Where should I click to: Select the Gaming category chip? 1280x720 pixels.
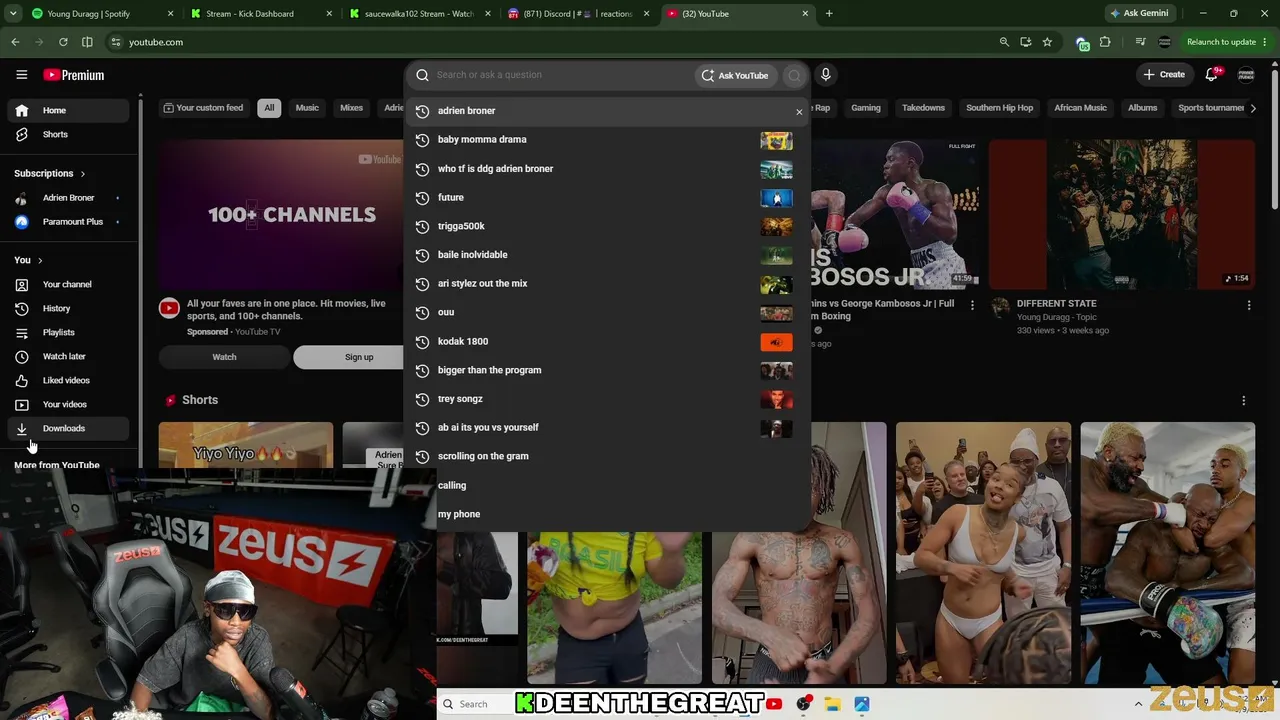pos(866,108)
